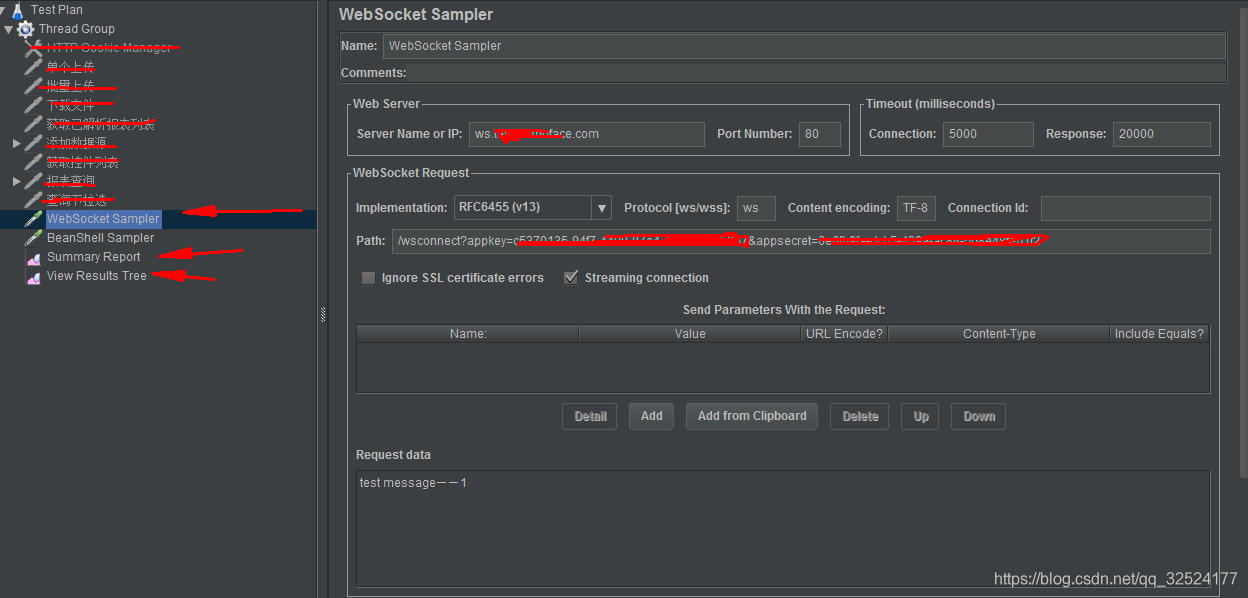Open the Implementation dropdown
This screenshot has height=598, width=1248.
(x=601, y=207)
